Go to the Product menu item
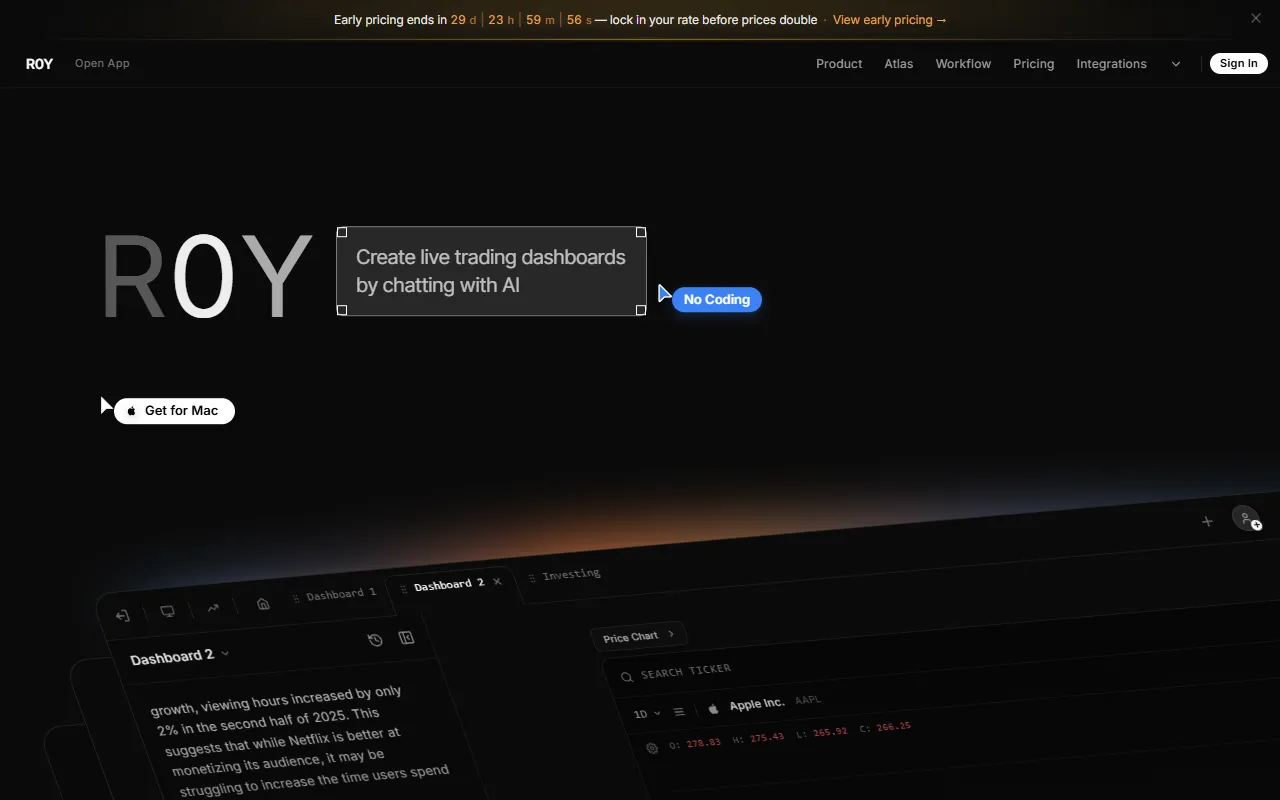Image resolution: width=1280 pixels, height=800 pixels. (x=839, y=64)
